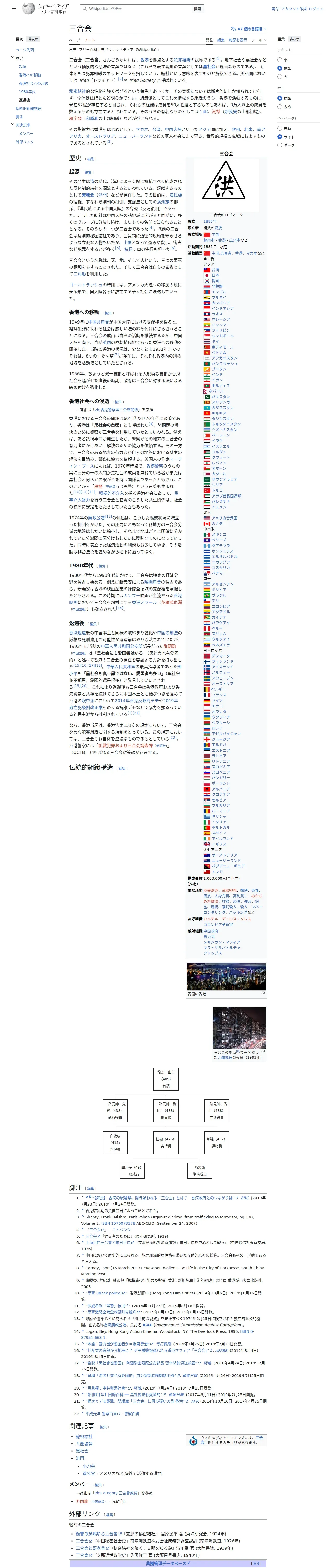The image size is (336, 1568).
Task: Open the 履歴を表示 tab
Action: tap(238, 40)
